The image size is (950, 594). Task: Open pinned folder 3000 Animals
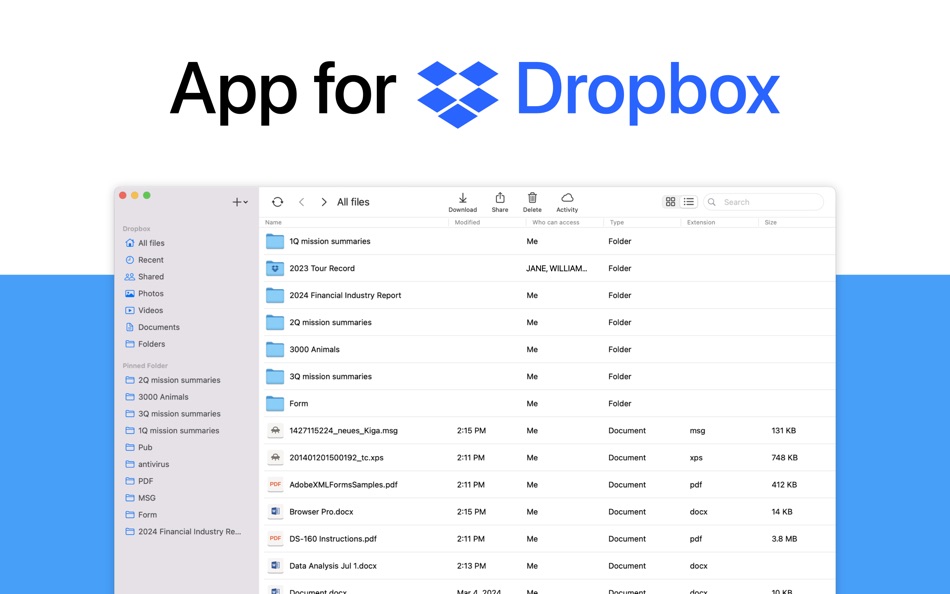pos(156,397)
